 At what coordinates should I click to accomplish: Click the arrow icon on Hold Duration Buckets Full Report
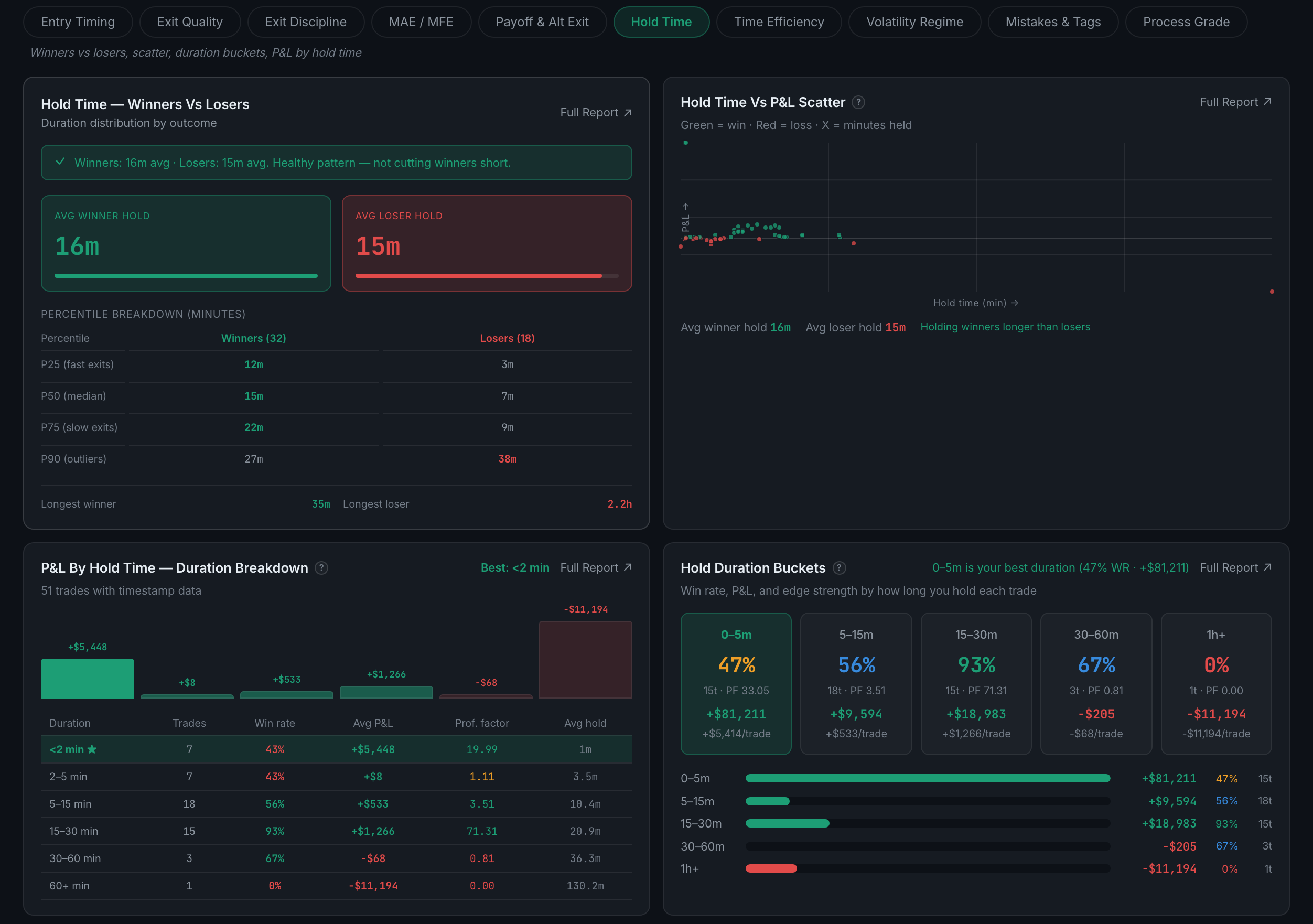click(1267, 567)
